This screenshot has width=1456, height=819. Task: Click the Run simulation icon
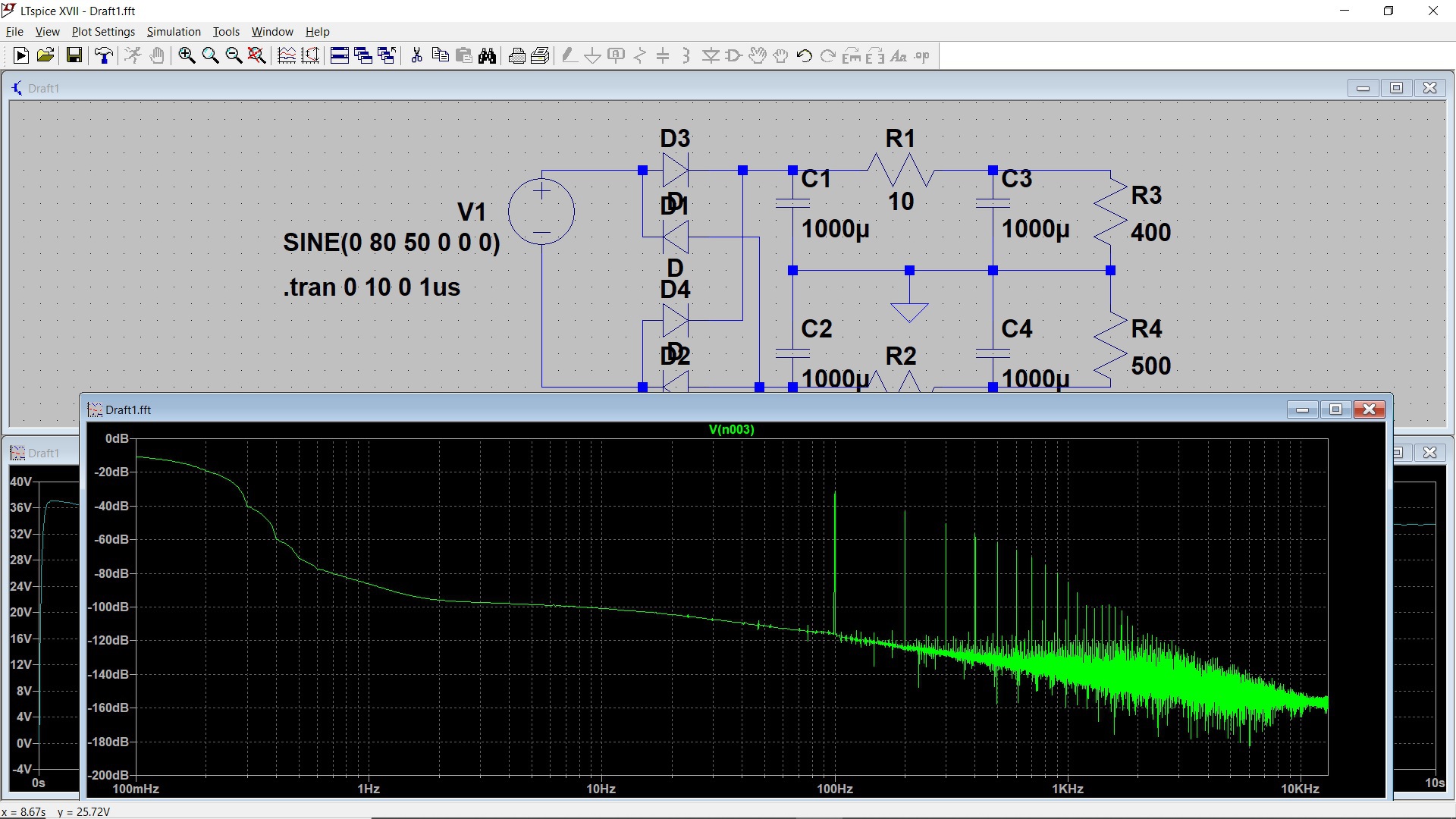(21, 55)
